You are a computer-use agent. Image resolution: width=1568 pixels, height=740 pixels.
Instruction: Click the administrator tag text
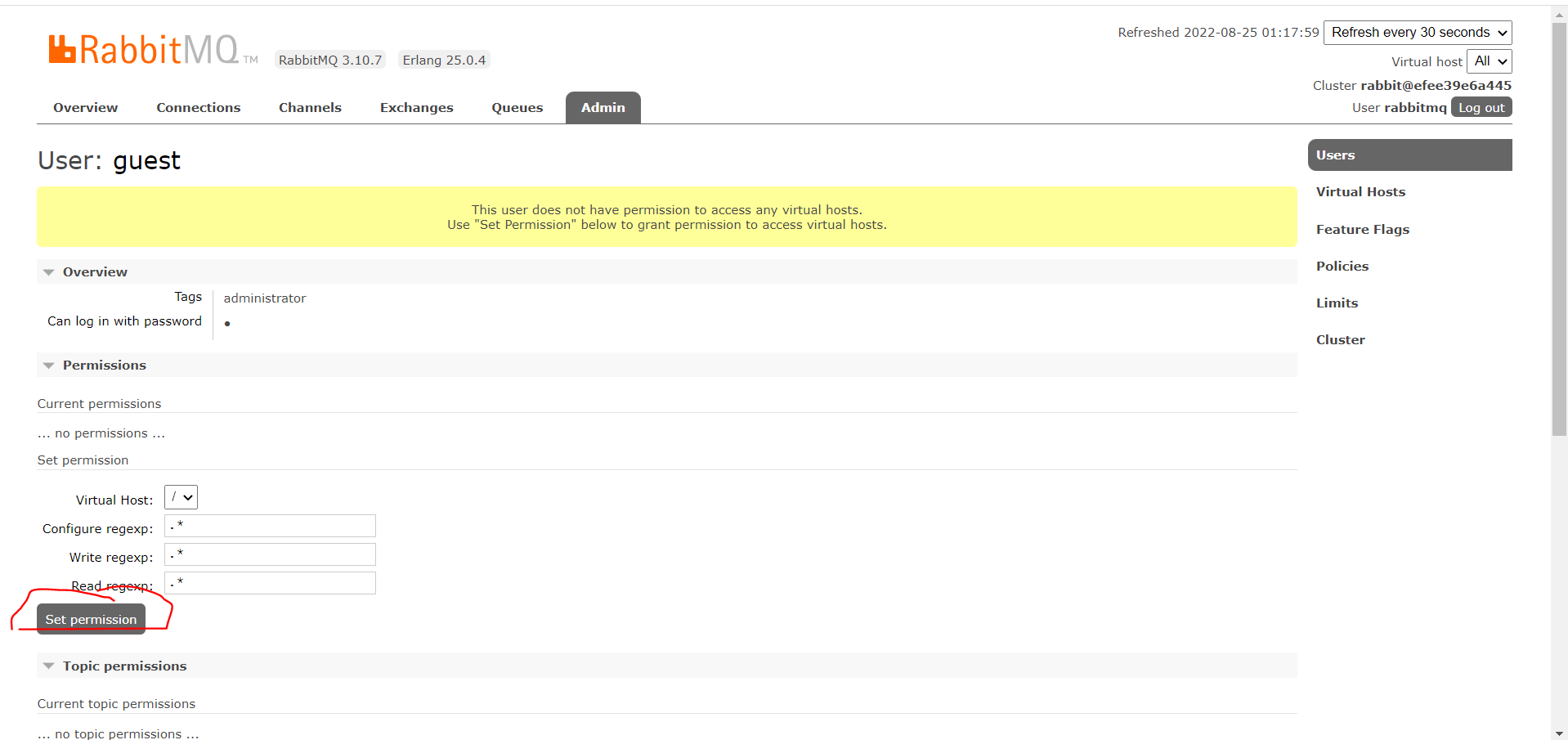click(265, 298)
